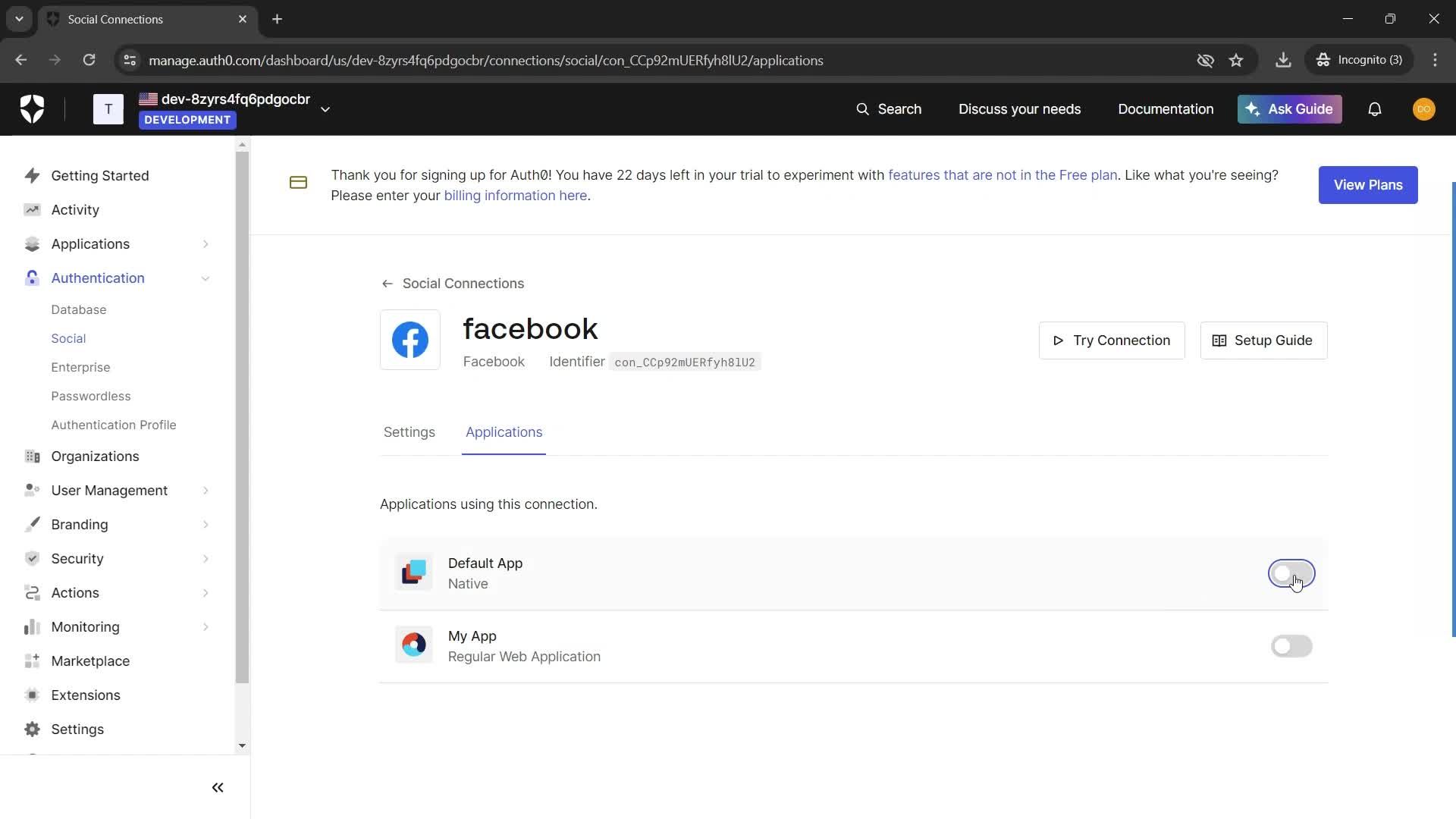Expand the tenant switcher dropdown
The width and height of the screenshot is (1456, 819).
[x=325, y=109]
